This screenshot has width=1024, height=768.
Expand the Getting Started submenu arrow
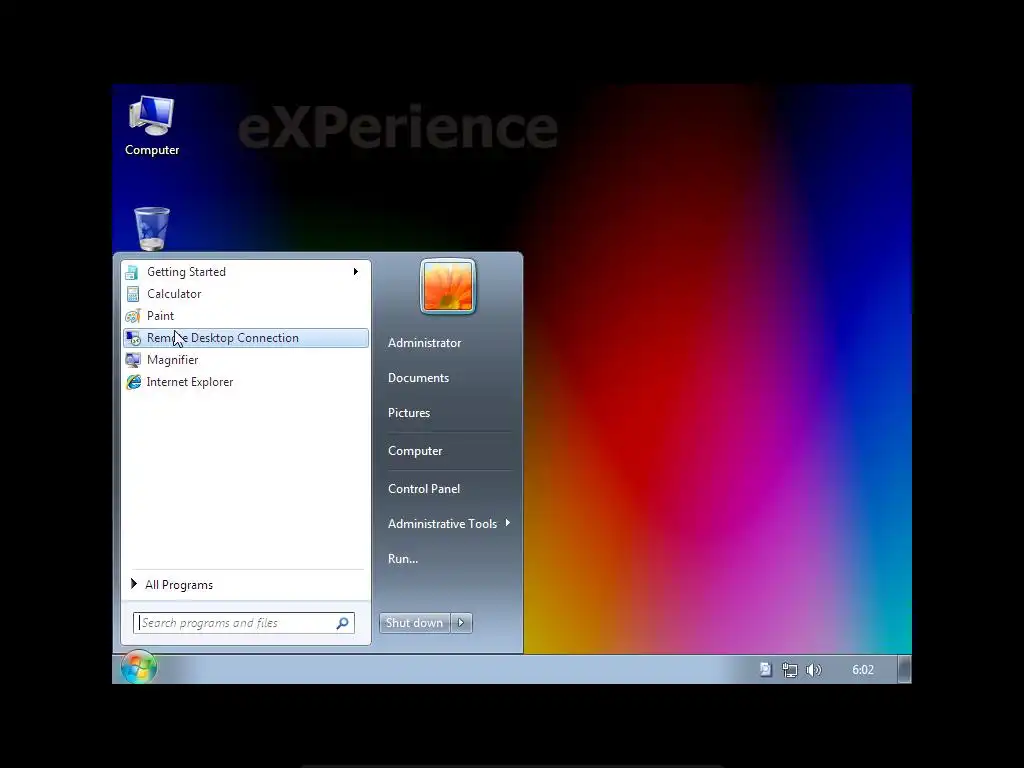pos(355,272)
